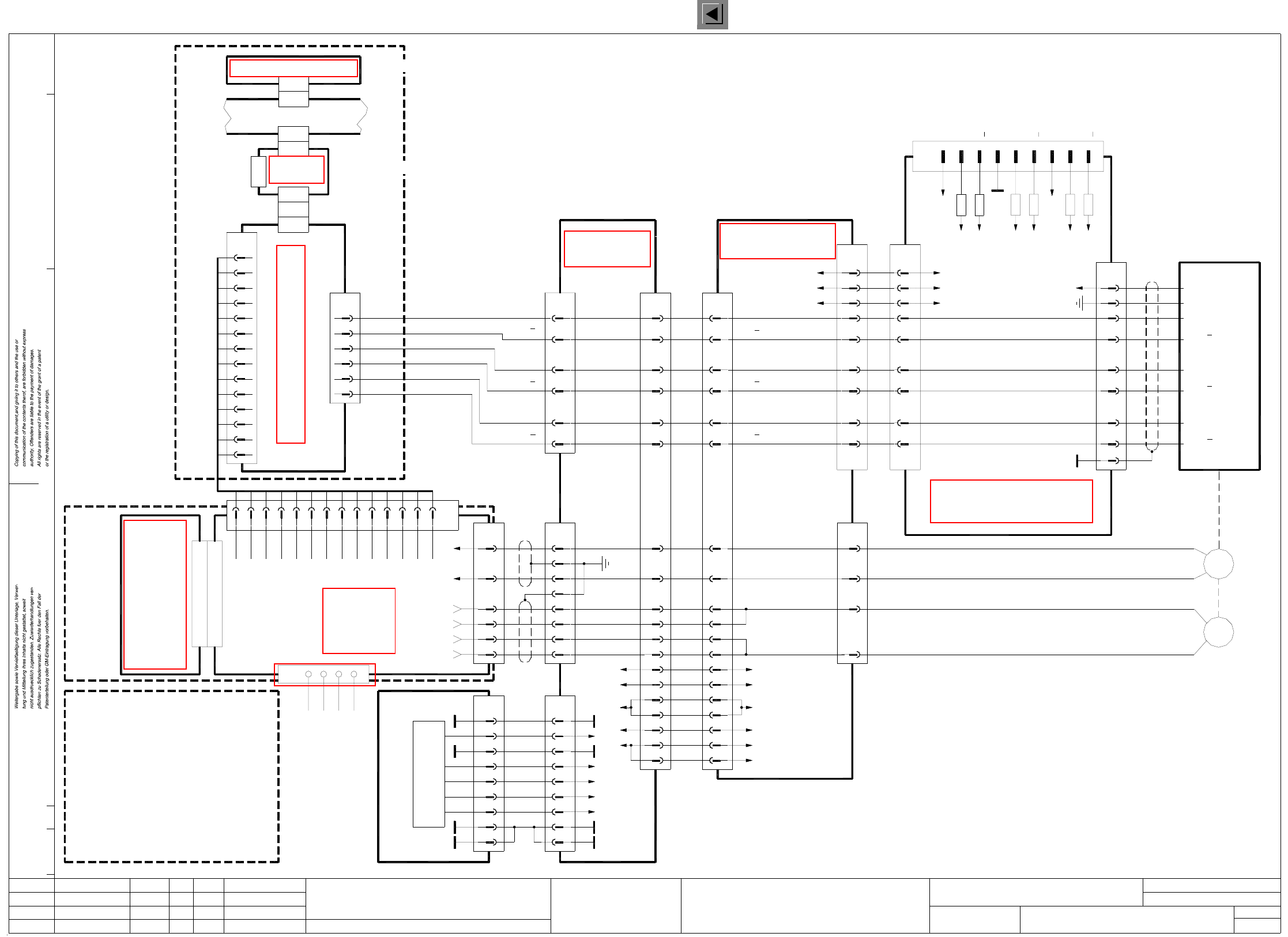Click the lower motor circle symbol at right
The height and width of the screenshot is (937, 1288).
(x=1218, y=632)
